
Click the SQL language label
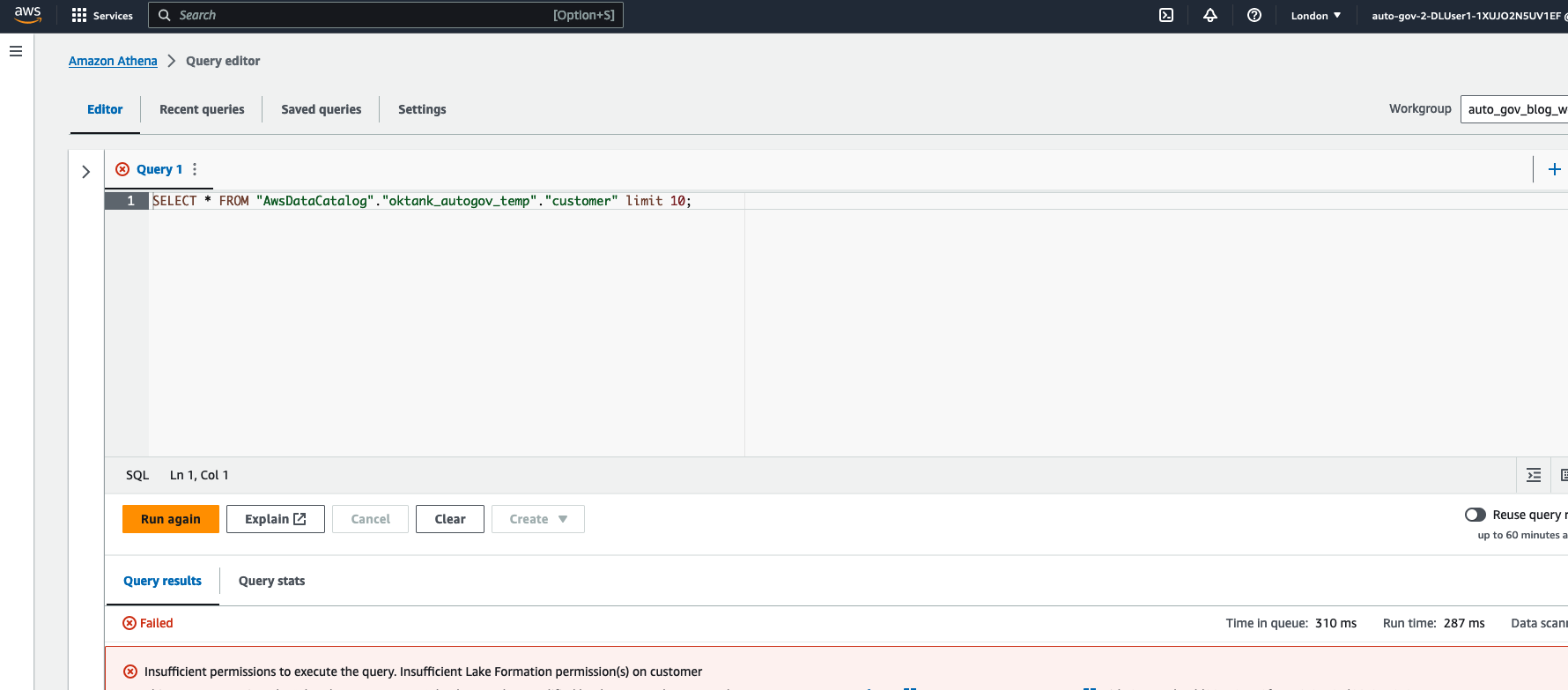tap(137, 475)
